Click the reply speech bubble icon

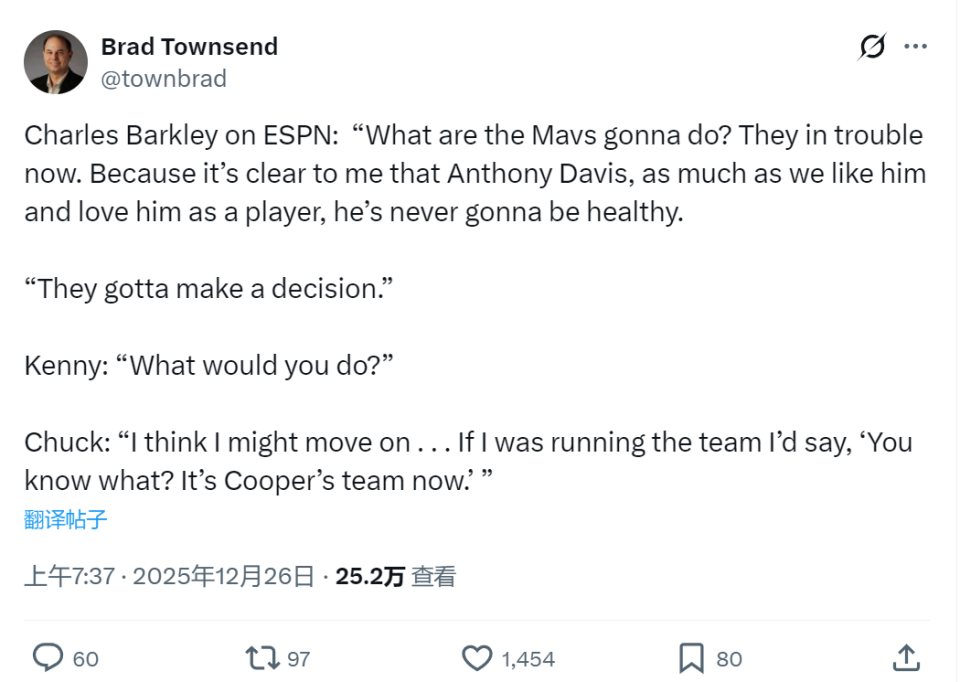tap(48, 657)
